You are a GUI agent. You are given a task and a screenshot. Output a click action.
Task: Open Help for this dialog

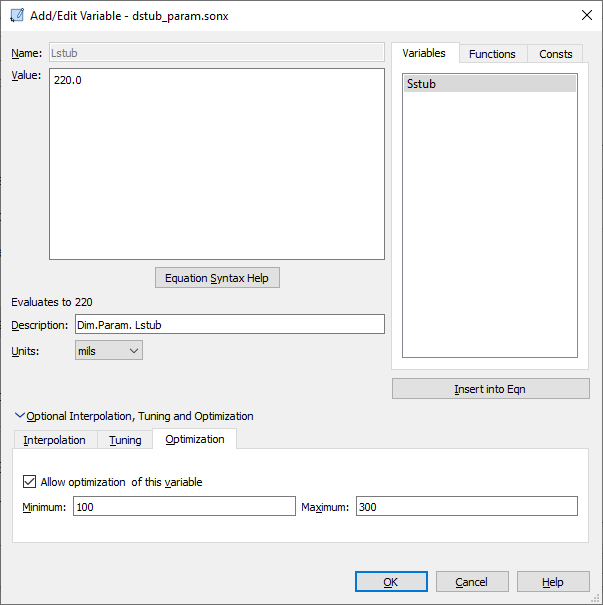(x=553, y=582)
